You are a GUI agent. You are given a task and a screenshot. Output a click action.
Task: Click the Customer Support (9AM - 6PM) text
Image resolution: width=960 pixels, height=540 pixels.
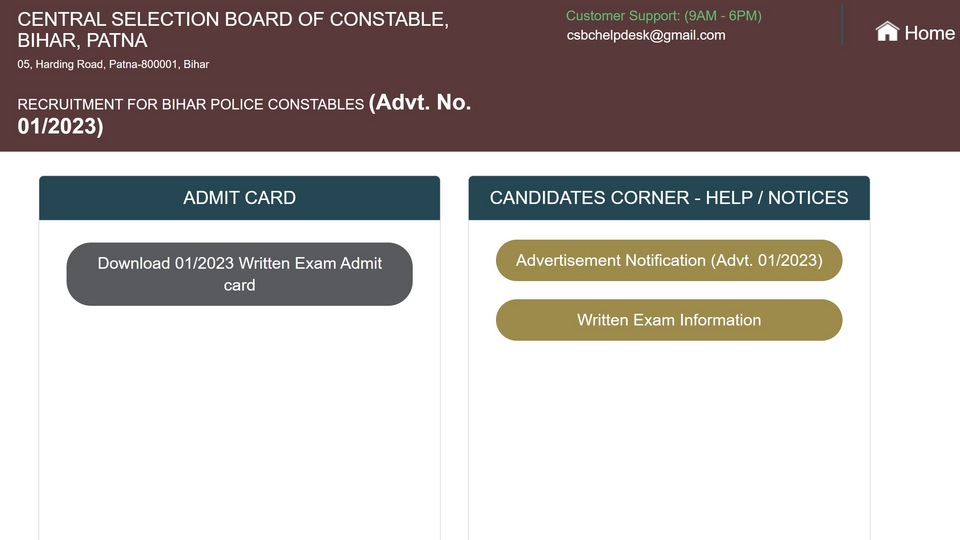(x=664, y=16)
